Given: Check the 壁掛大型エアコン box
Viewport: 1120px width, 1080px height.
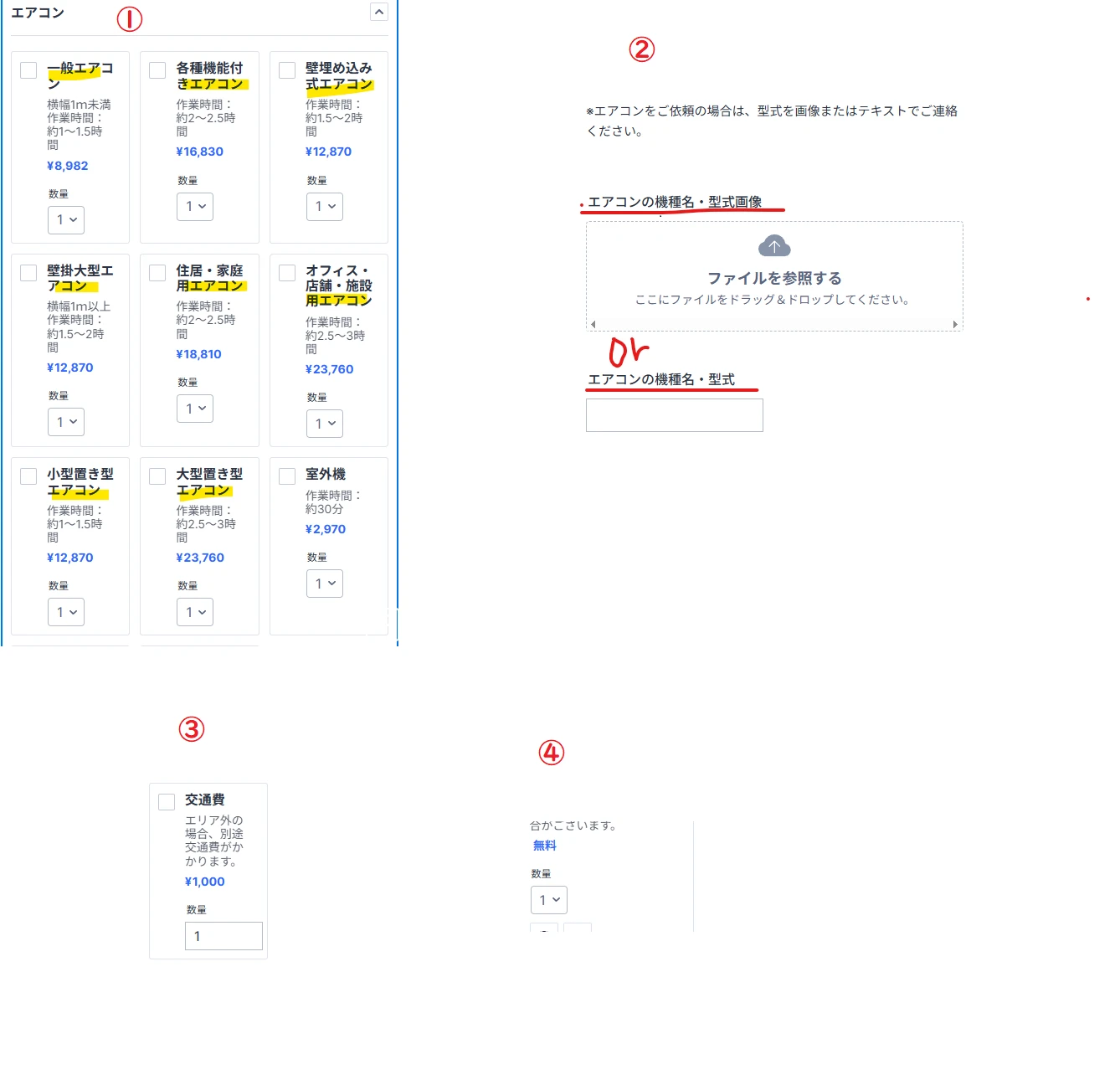Looking at the screenshot, I should tap(28, 272).
